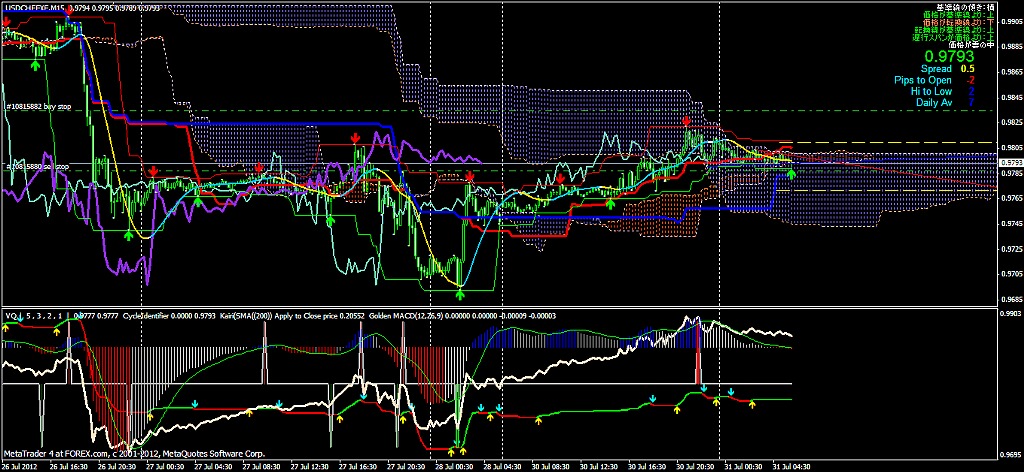Select green up arrow below the first candles
The image size is (1024, 472).
coord(36,64)
